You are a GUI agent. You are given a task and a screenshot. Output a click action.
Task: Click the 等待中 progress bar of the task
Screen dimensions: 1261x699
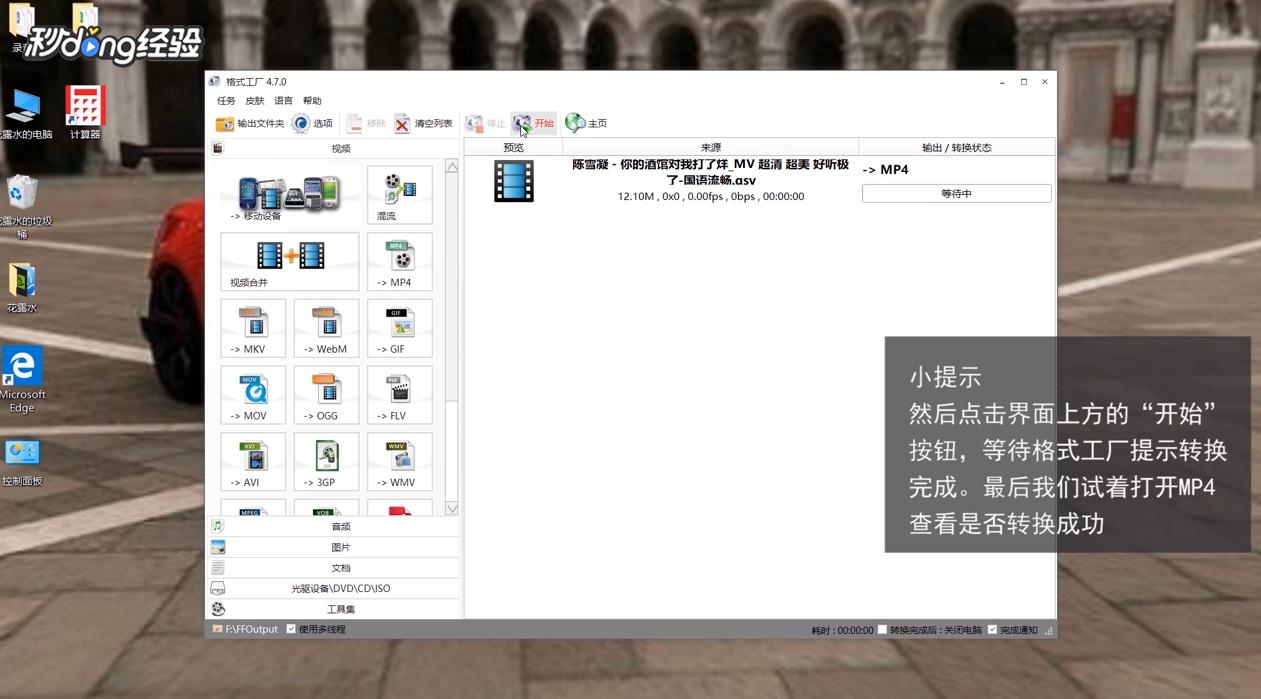point(956,193)
